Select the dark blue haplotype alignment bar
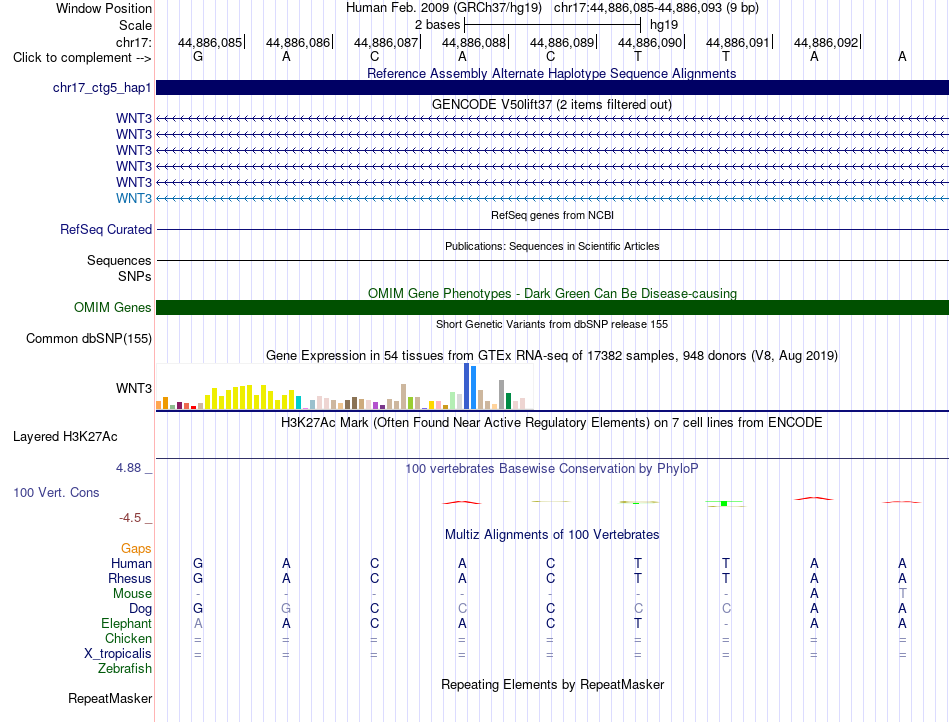The height and width of the screenshot is (722, 950). click(552, 87)
